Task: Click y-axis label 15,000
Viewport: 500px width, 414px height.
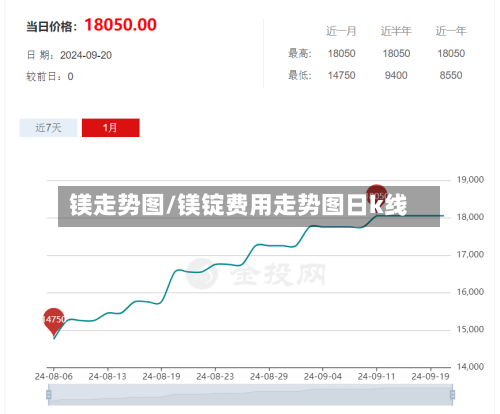Action: [x=470, y=329]
